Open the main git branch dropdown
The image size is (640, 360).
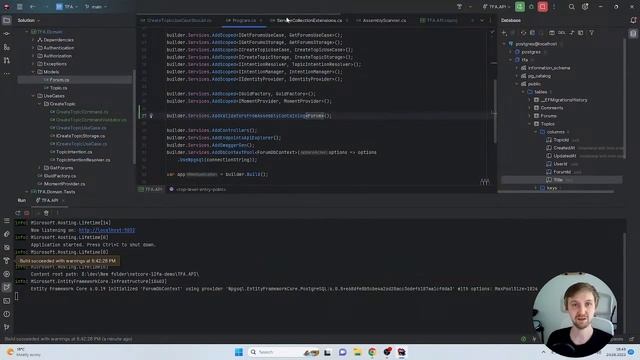pyautogui.click(x=96, y=7)
